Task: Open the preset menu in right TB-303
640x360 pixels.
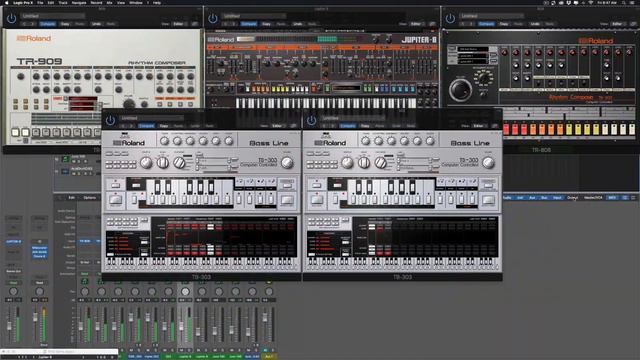Action: [x=353, y=118]
